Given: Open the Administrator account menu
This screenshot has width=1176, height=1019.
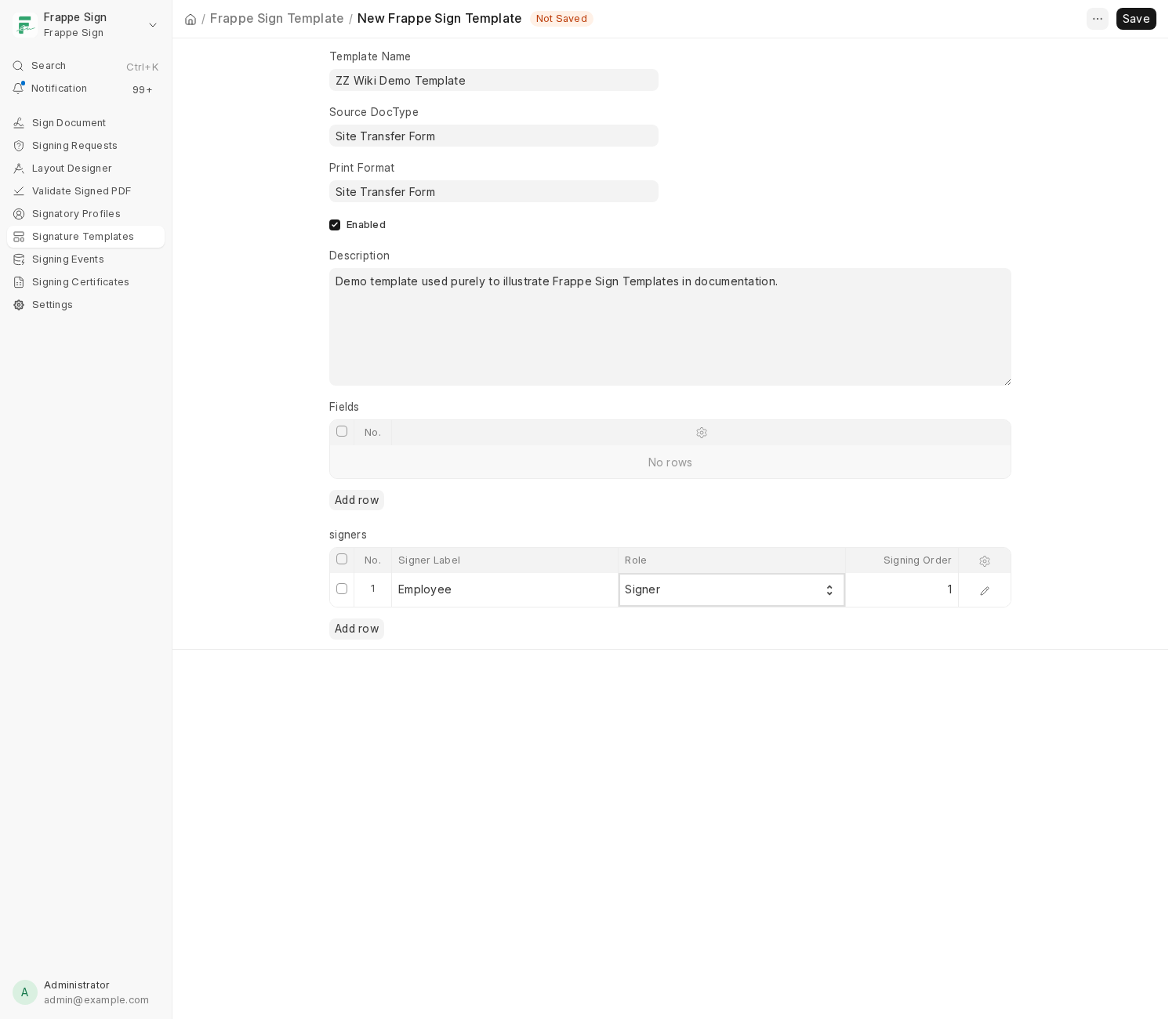Looking at the screenshot, I should tap(86, 992).
